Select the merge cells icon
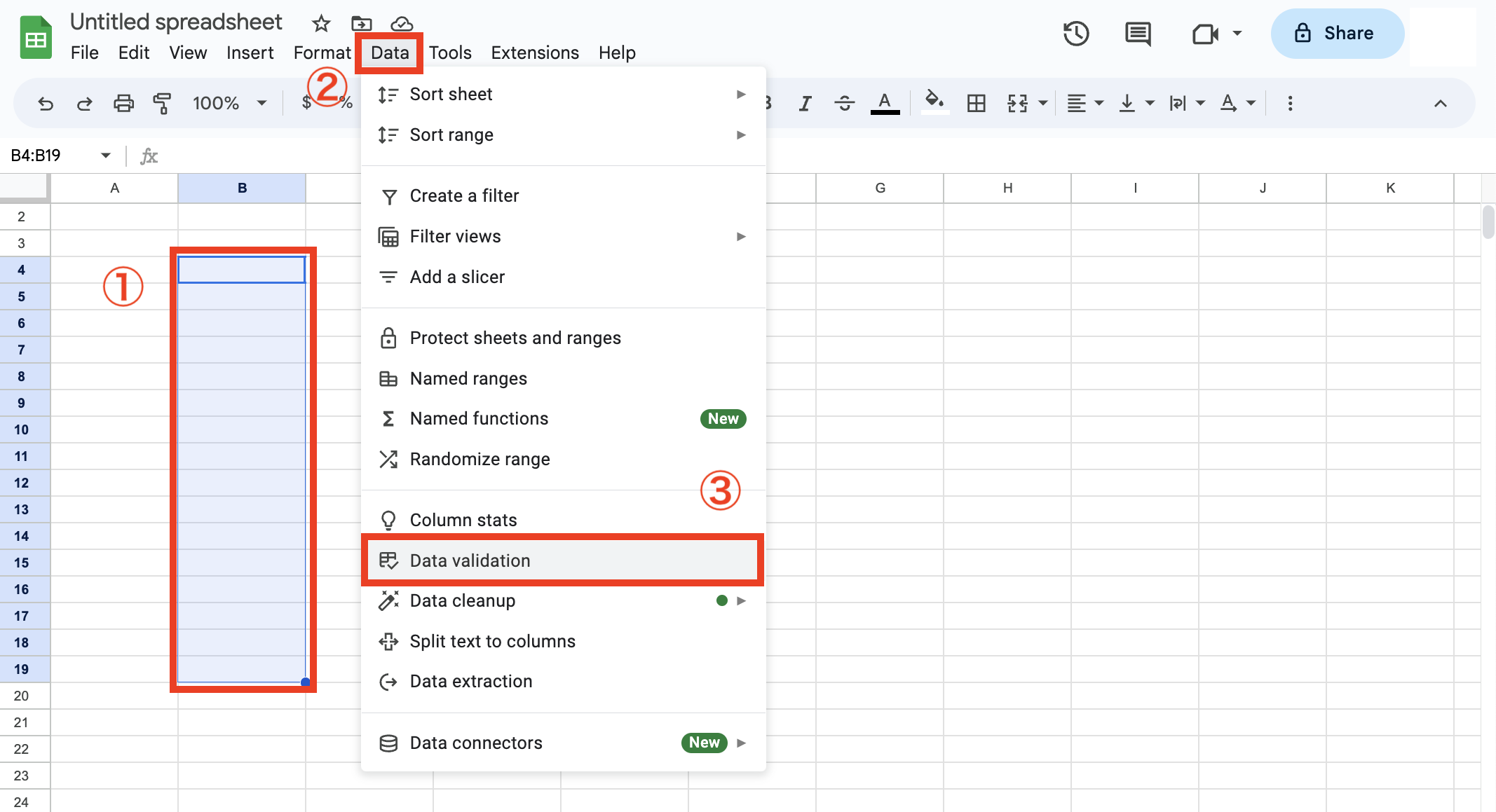This screenshot has width=1496, height=812. pyautogui.click(x=1019, y=103)
